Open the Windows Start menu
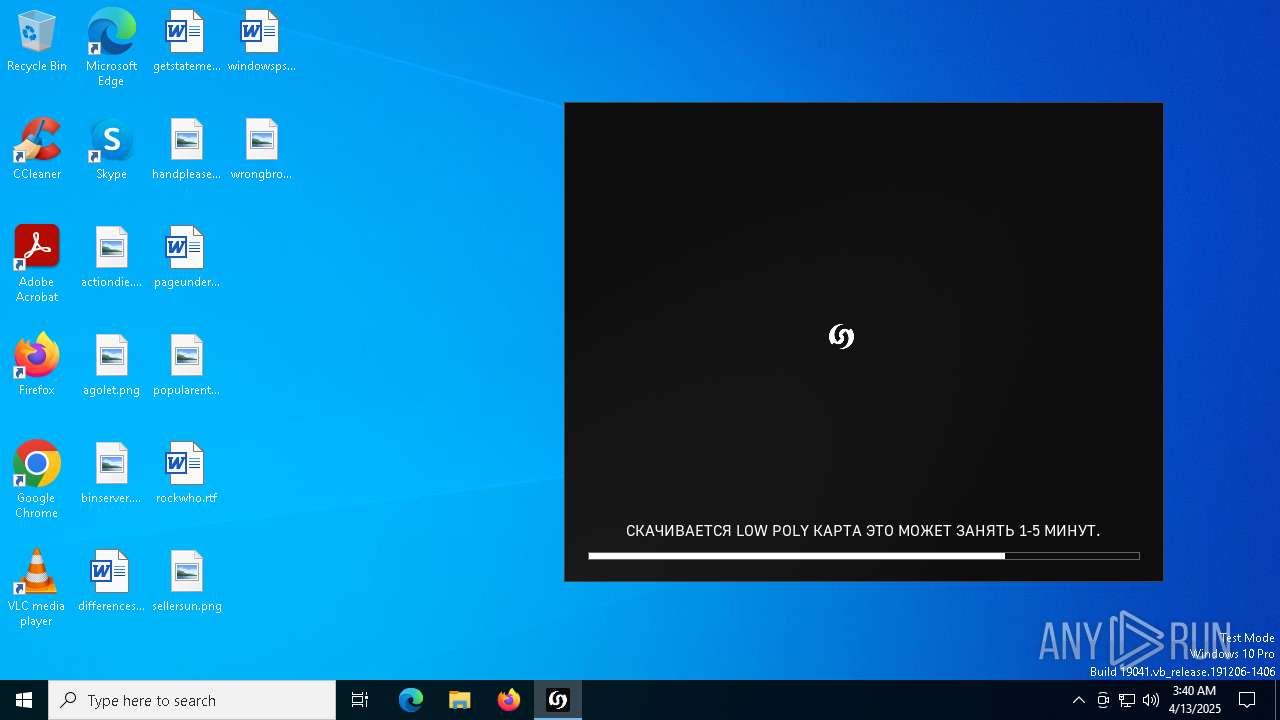 pos(24,700)
